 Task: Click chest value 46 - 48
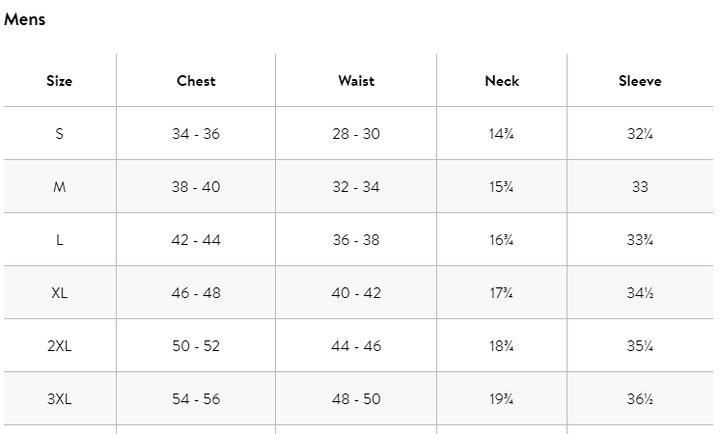196,293
